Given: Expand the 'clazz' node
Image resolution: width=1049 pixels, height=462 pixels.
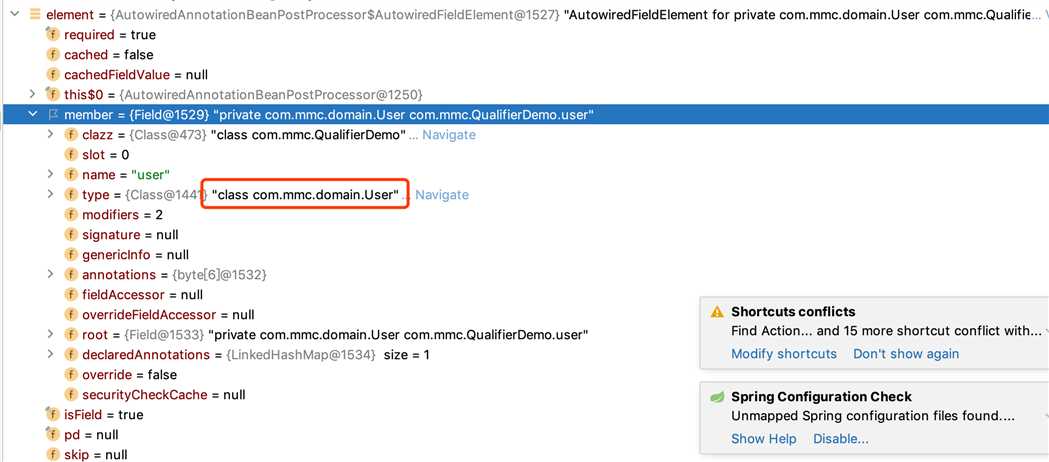Looking at the screenshot, I should (50, 134).
